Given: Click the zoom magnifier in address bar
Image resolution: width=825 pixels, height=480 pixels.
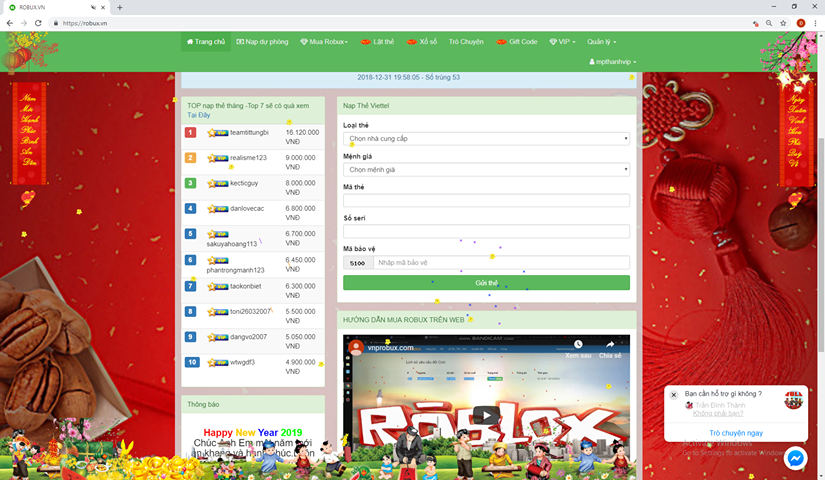Looking at the screenshot, I should pos(769,23).
